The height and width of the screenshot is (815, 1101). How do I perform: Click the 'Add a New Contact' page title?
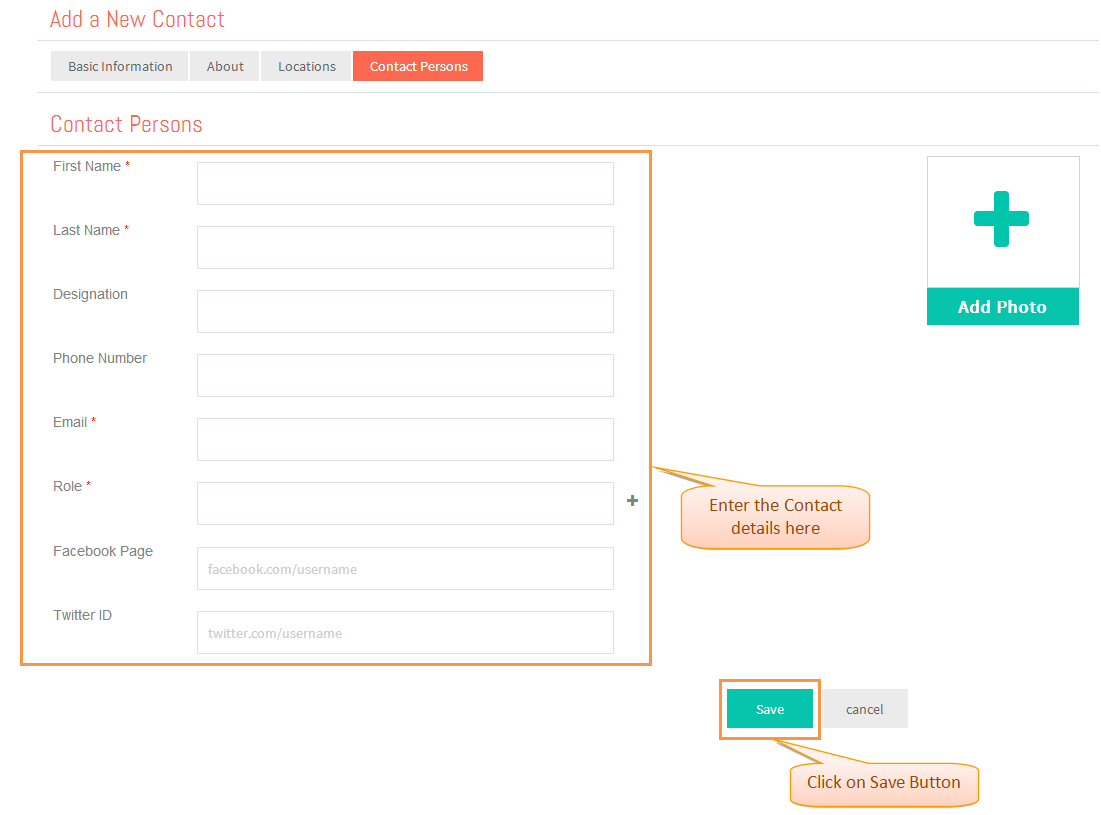[x=137, y=20]
